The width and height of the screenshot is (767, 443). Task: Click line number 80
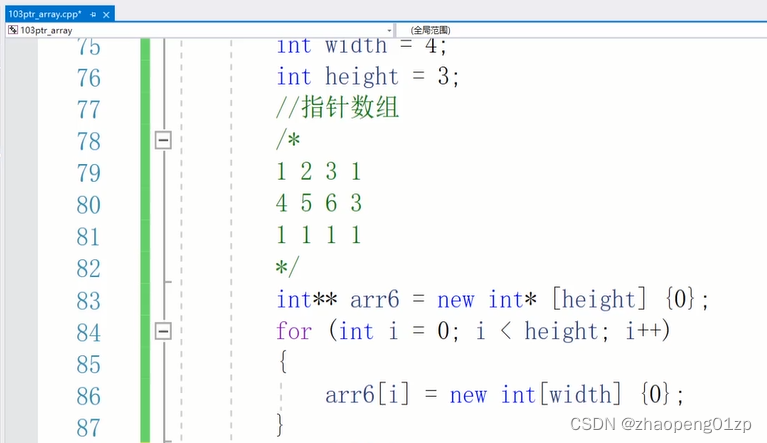tap(89, 205)
